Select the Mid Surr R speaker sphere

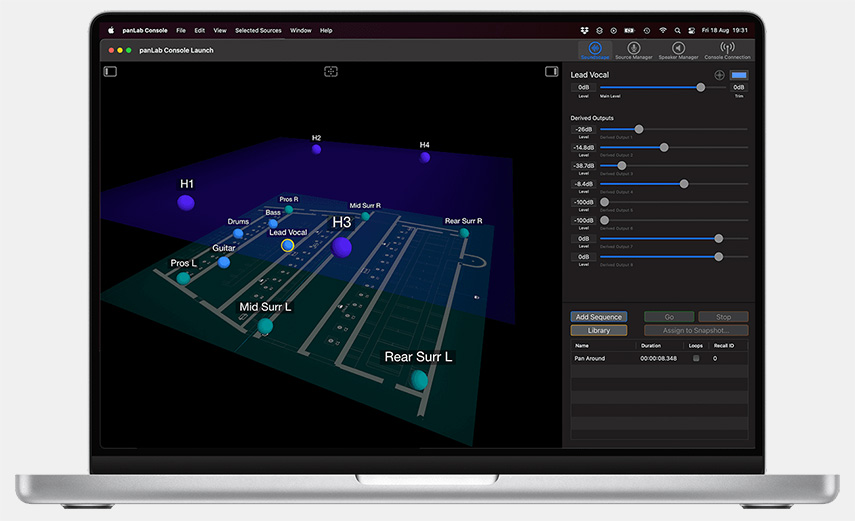[x=366, y=216]
